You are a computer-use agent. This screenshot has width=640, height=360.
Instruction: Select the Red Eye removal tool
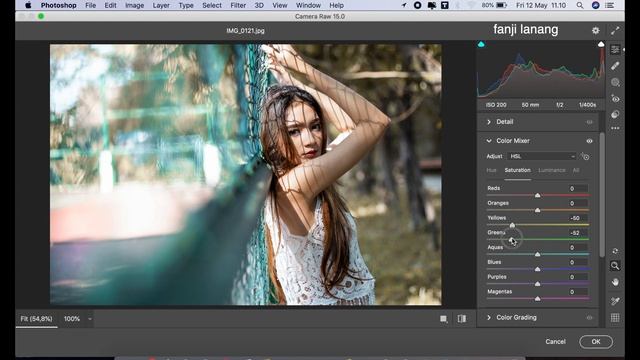coord(615,99)
